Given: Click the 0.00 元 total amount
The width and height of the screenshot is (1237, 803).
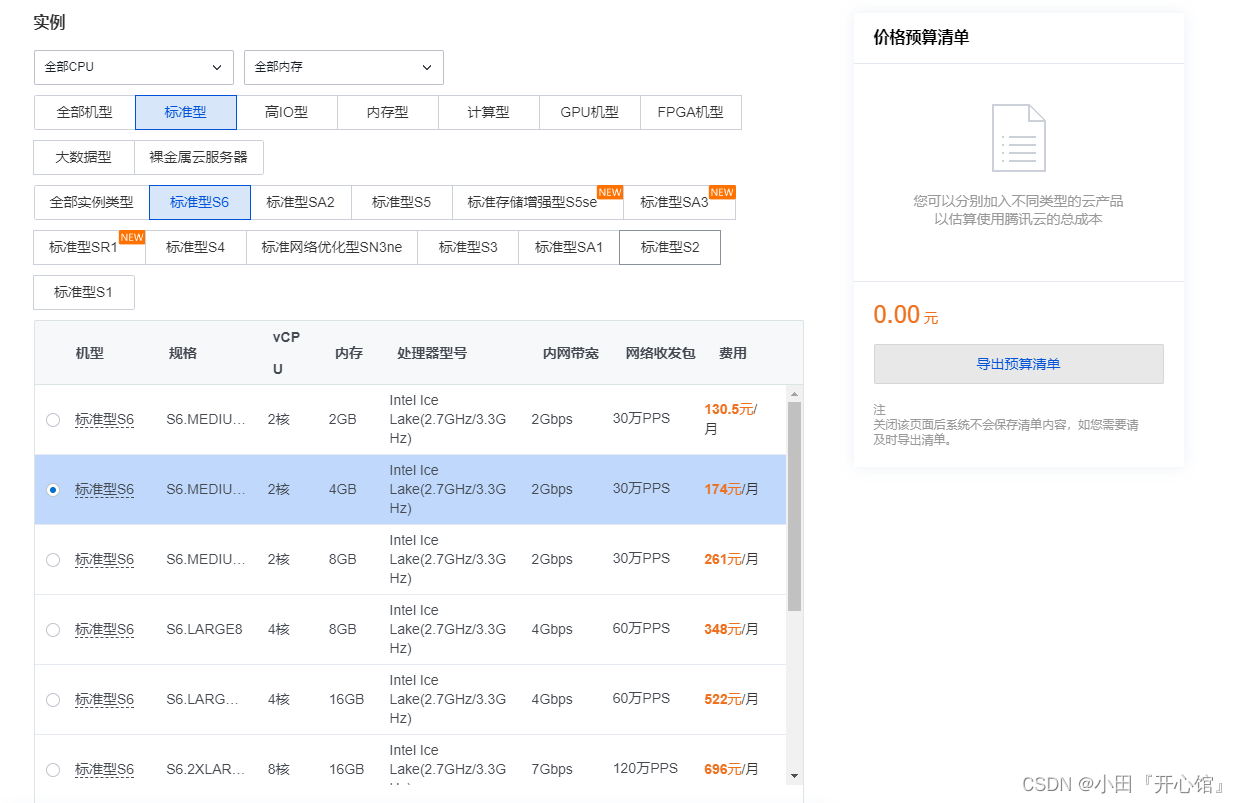Looking at the screenshot, I should pos(906,315).
